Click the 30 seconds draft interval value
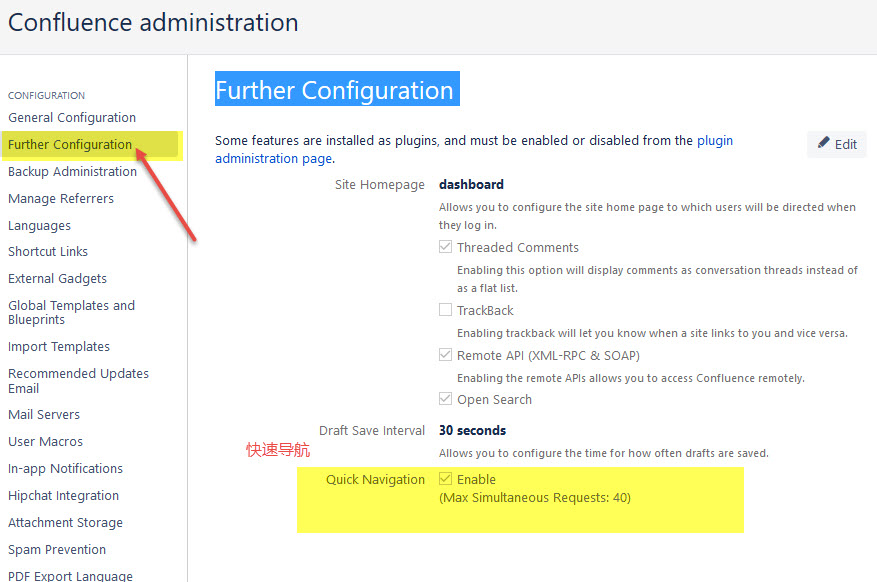Image resolution: width=877 pixels, height=582 pixels. [472, 430]
